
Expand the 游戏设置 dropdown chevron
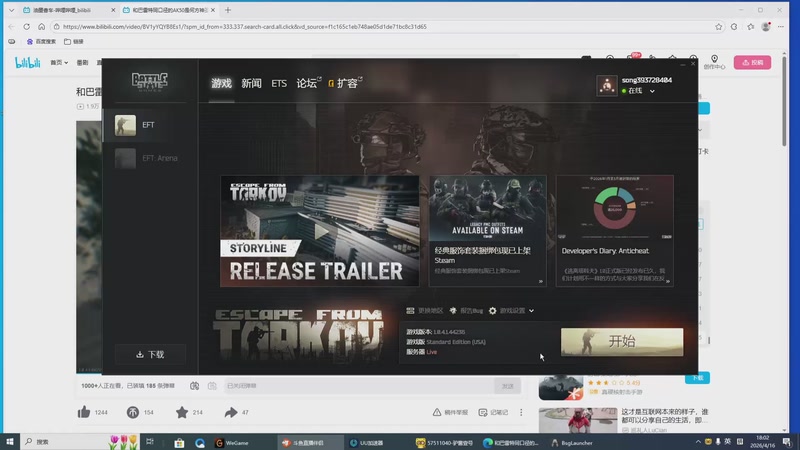click(531, 311)
